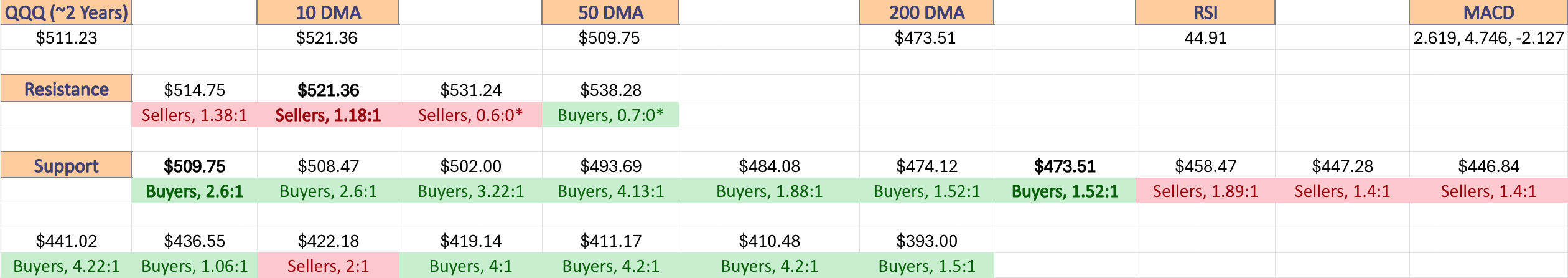Click the MACD values cell 2.619, 4.746, -2.127
The height and width of the screenshot is (278, 1568).
point(1488,37)
